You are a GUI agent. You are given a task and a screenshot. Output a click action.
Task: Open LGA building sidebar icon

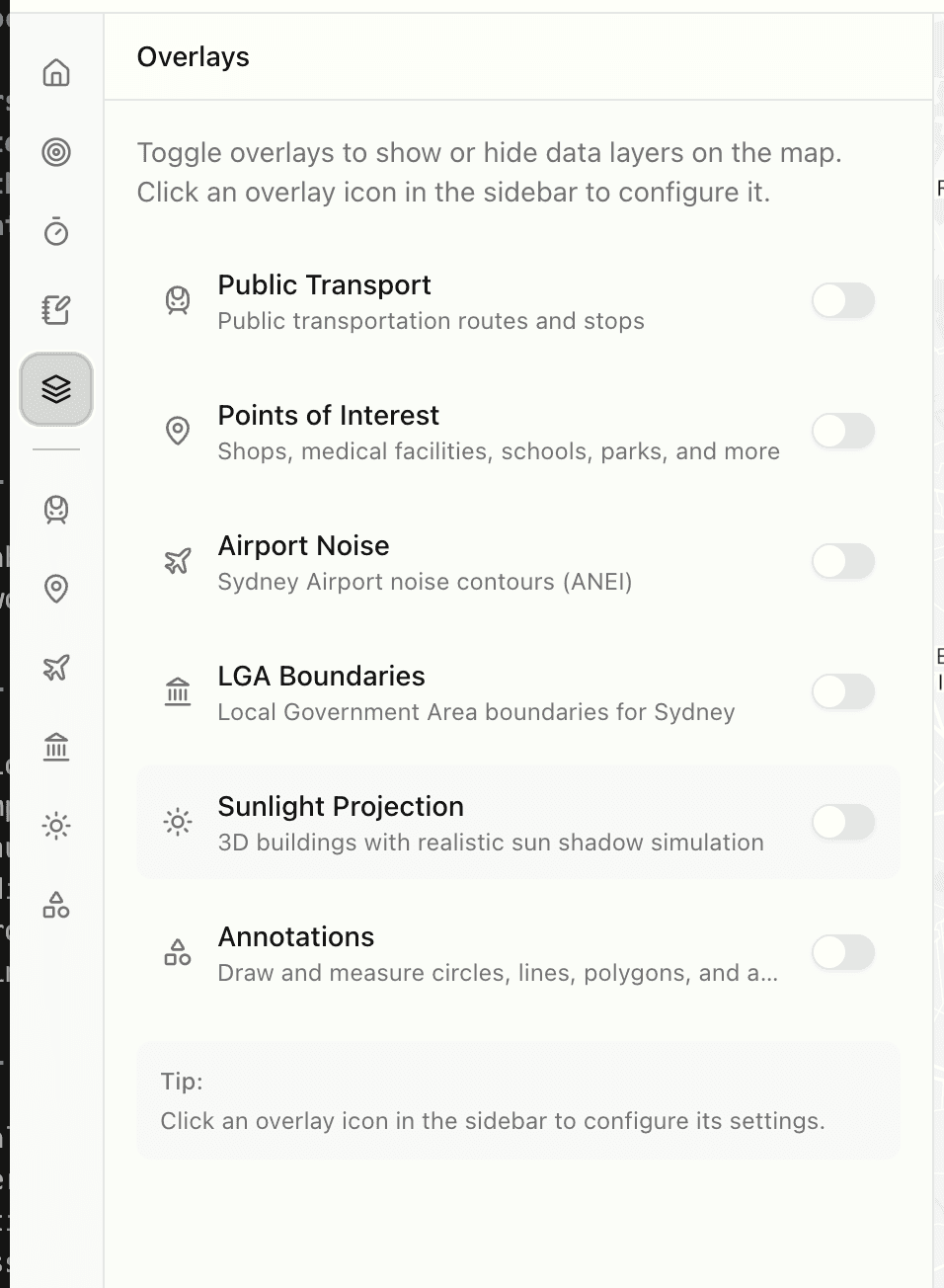[56, 747]
